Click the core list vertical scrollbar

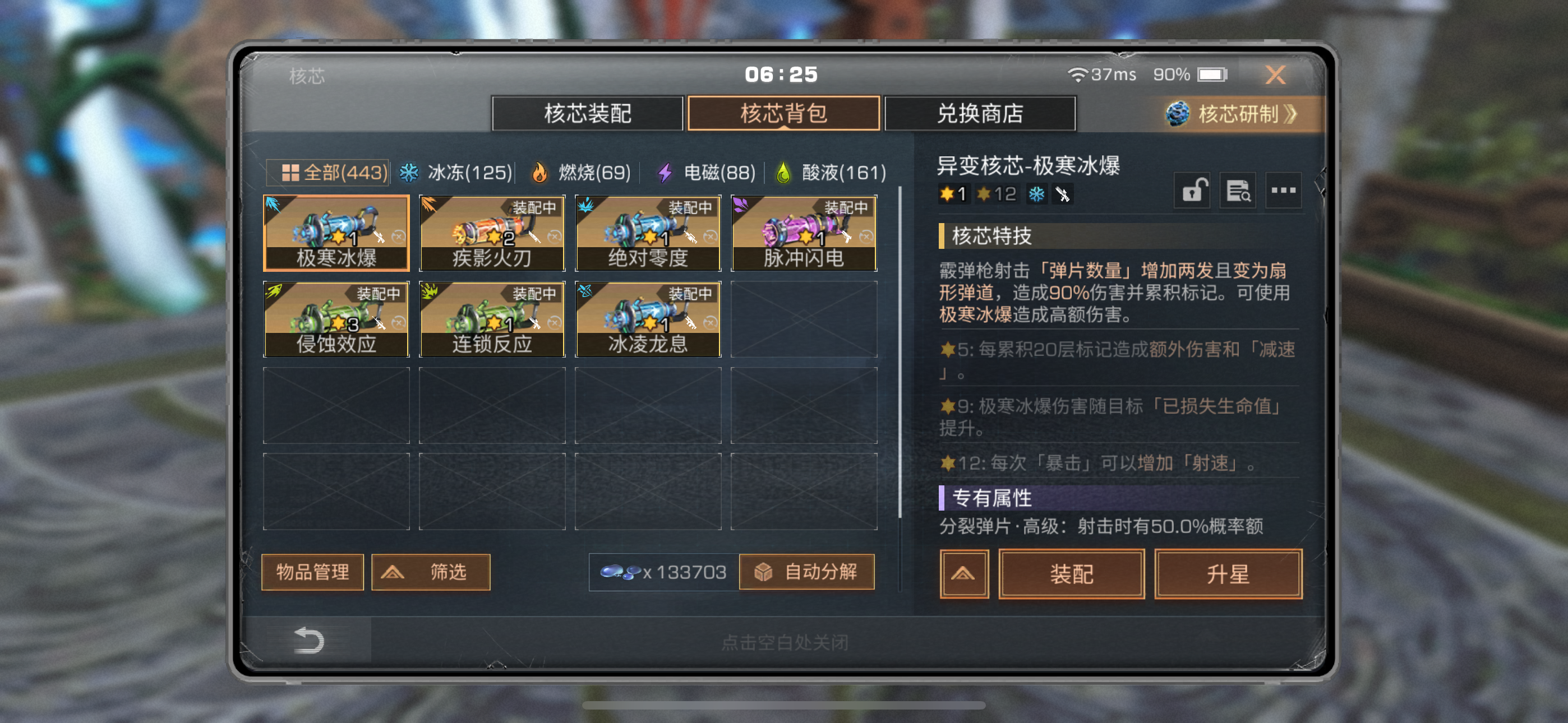click(900, 353)
